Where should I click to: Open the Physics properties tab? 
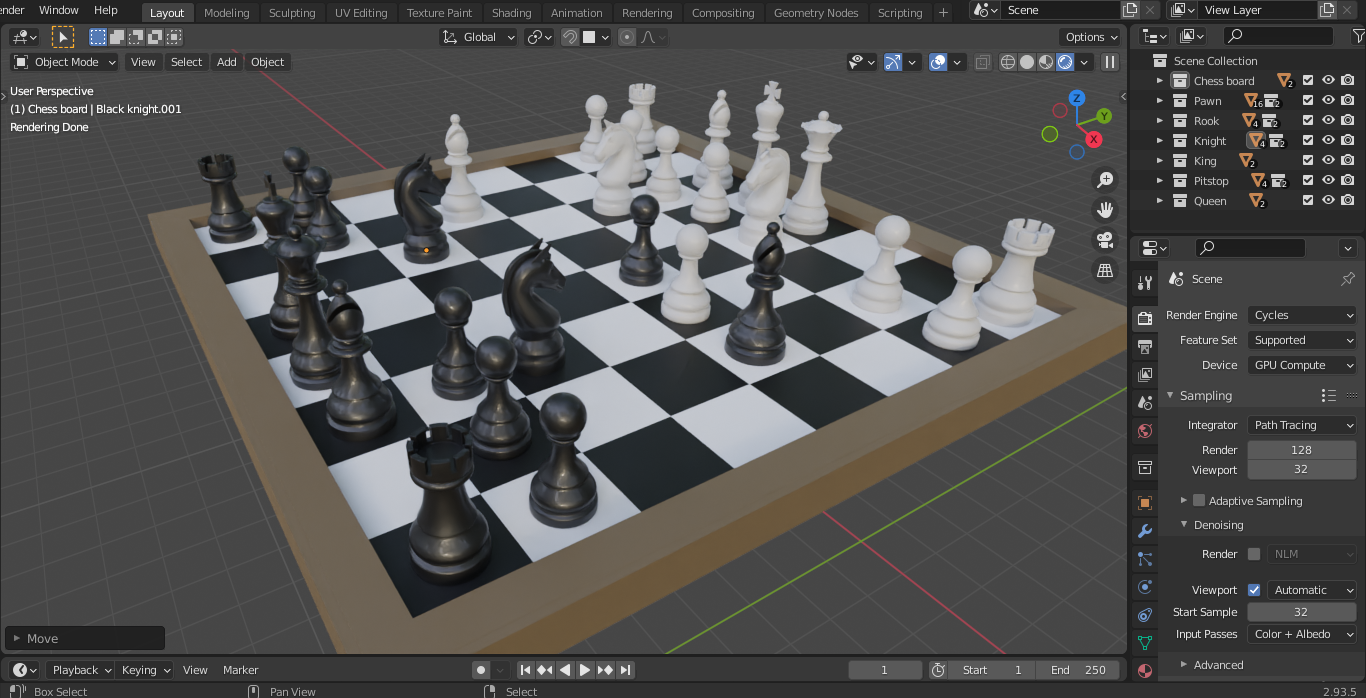(x=1144, y=586)
